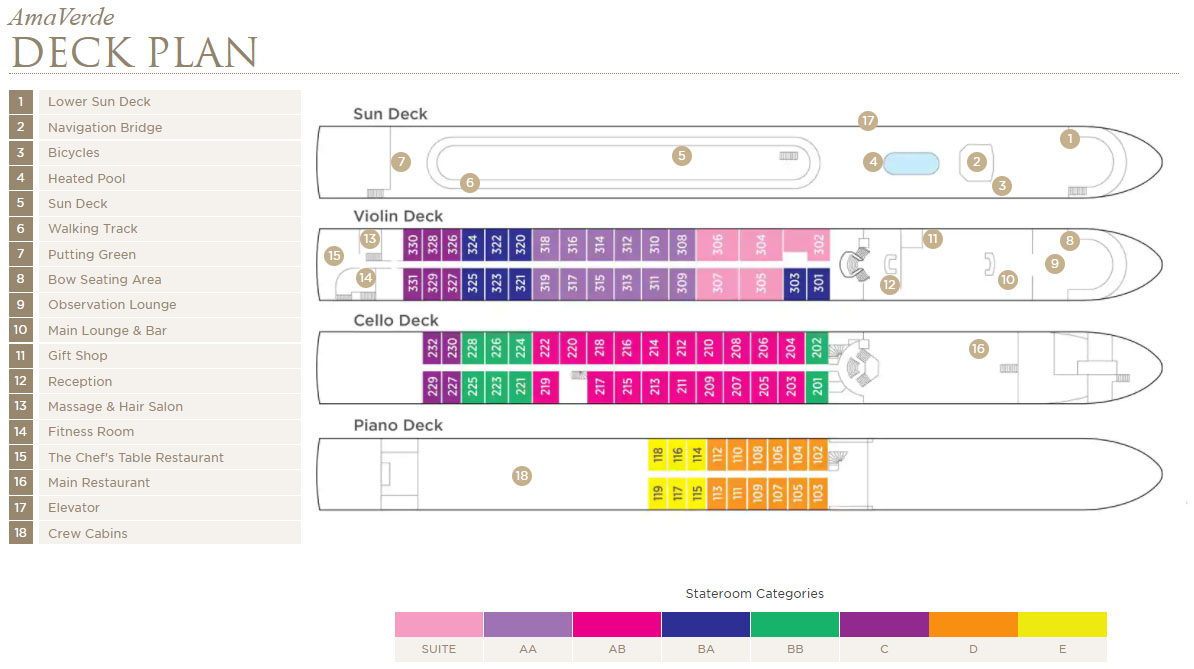This screenshot has height=669, width=1194.
Task: Click marker 7 Putting Green on Sun Deck
Action: tap(401, 161)
